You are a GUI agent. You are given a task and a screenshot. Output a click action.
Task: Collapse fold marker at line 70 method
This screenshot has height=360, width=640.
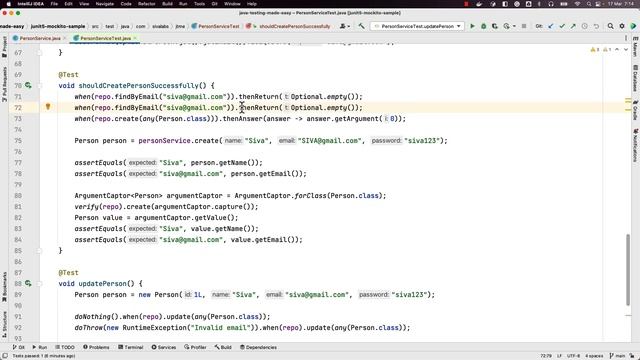[x=40, y=86]
